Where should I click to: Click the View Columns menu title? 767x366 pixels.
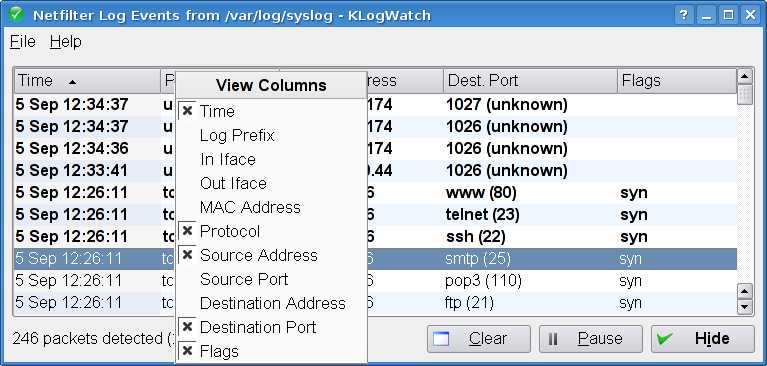point(271,85)
